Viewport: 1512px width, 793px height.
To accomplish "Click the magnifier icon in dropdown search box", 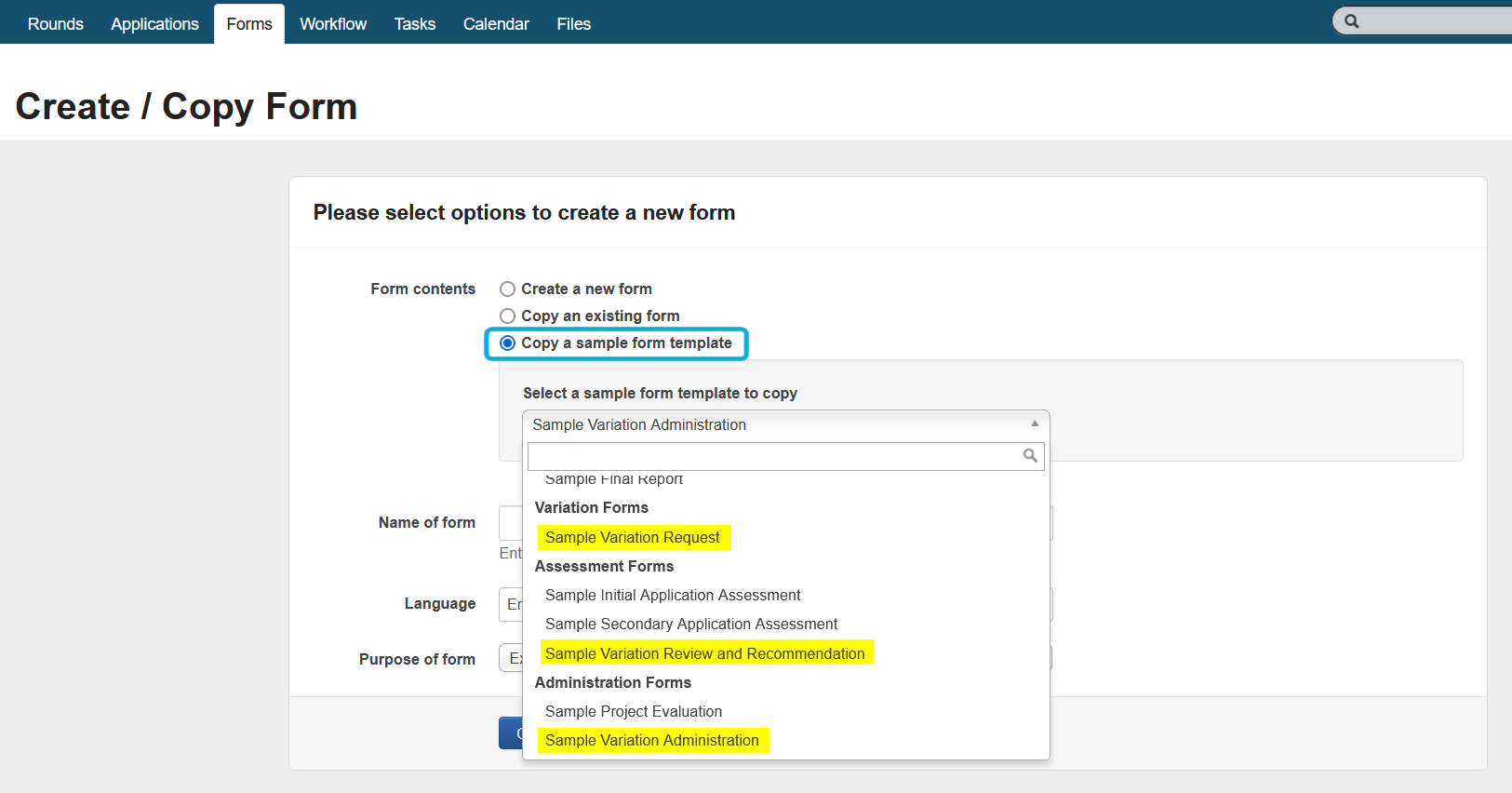I will (1030, 456).
